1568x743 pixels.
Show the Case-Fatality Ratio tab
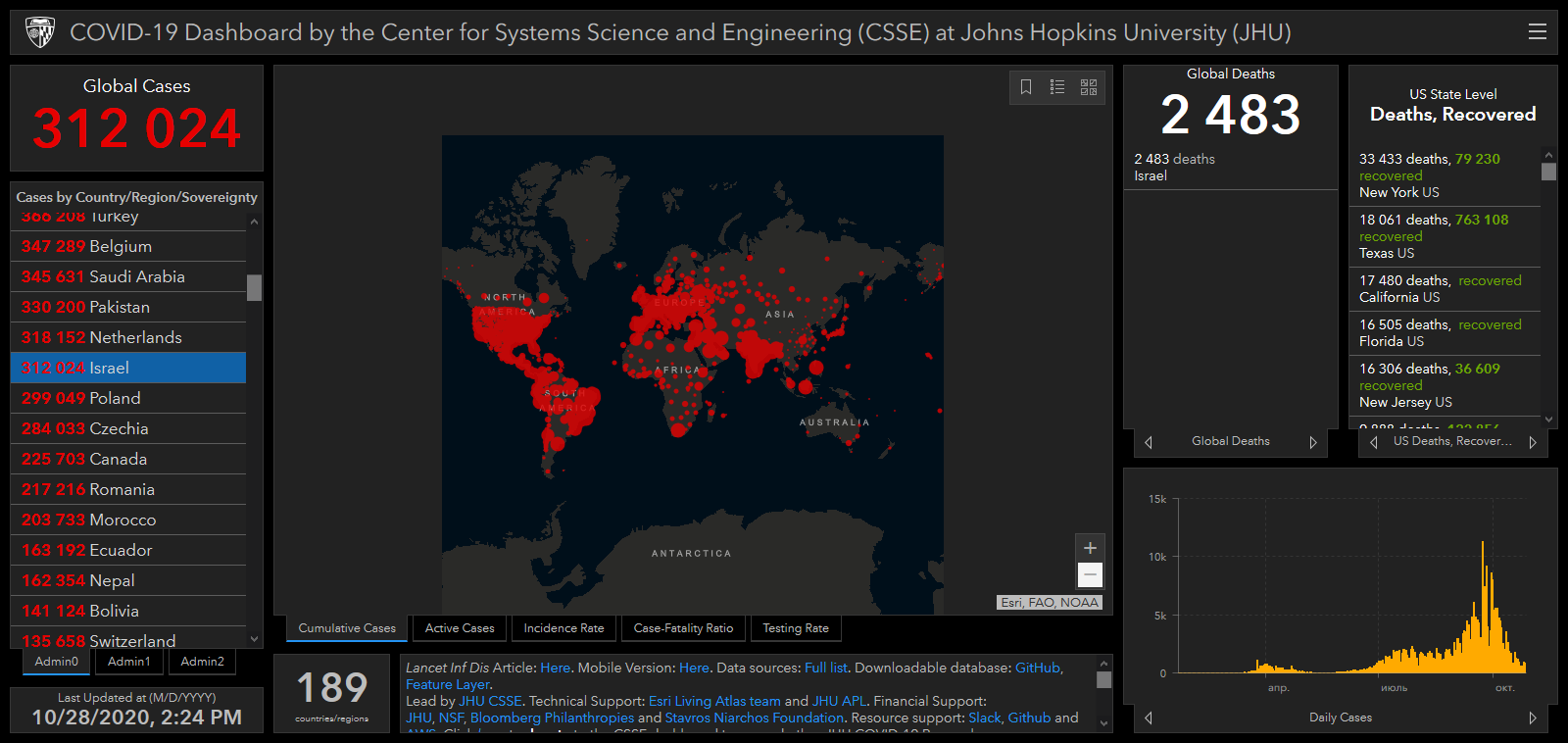[x=683, y=628]
